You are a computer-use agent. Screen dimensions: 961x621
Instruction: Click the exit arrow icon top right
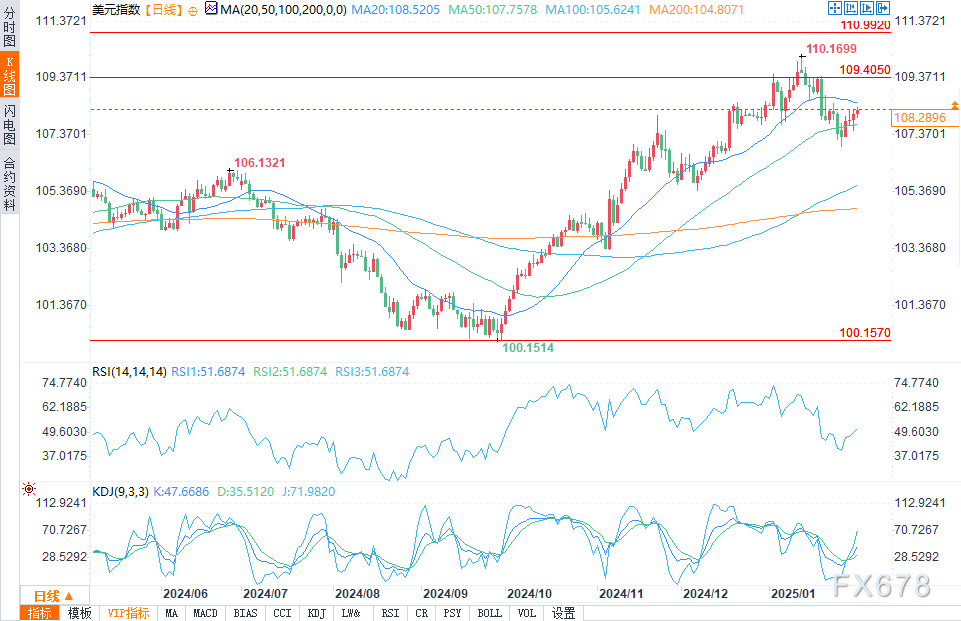[x=883, y=8]
